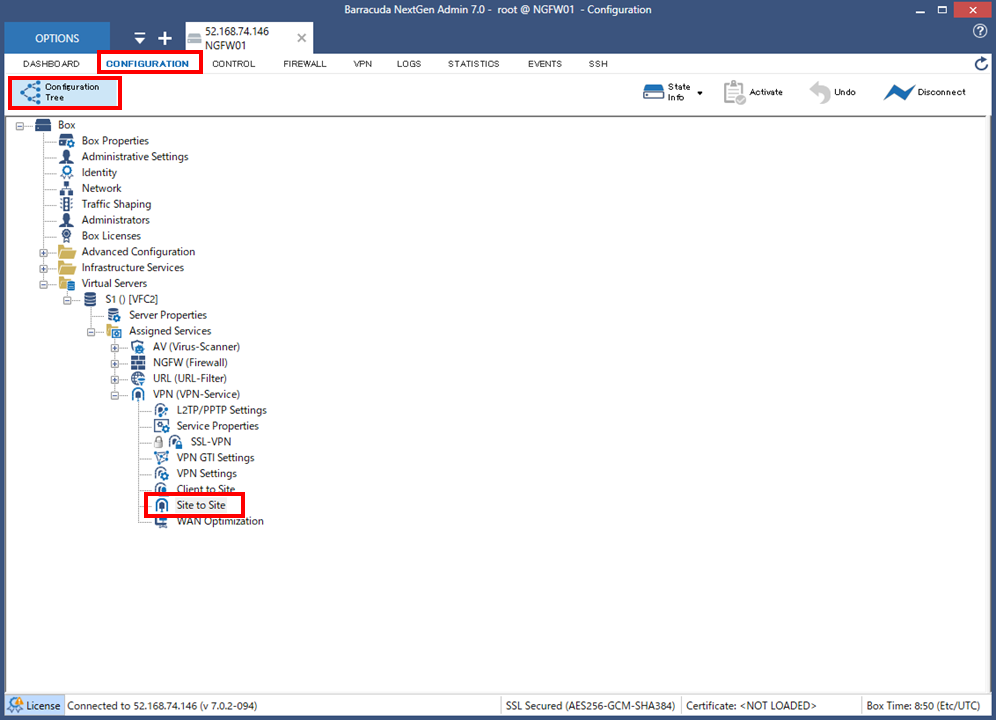Select the 52.168.74.146 NGFW01 connection tab
The height and width of the screenshot is (720, 996).
(x=249, y=38)
